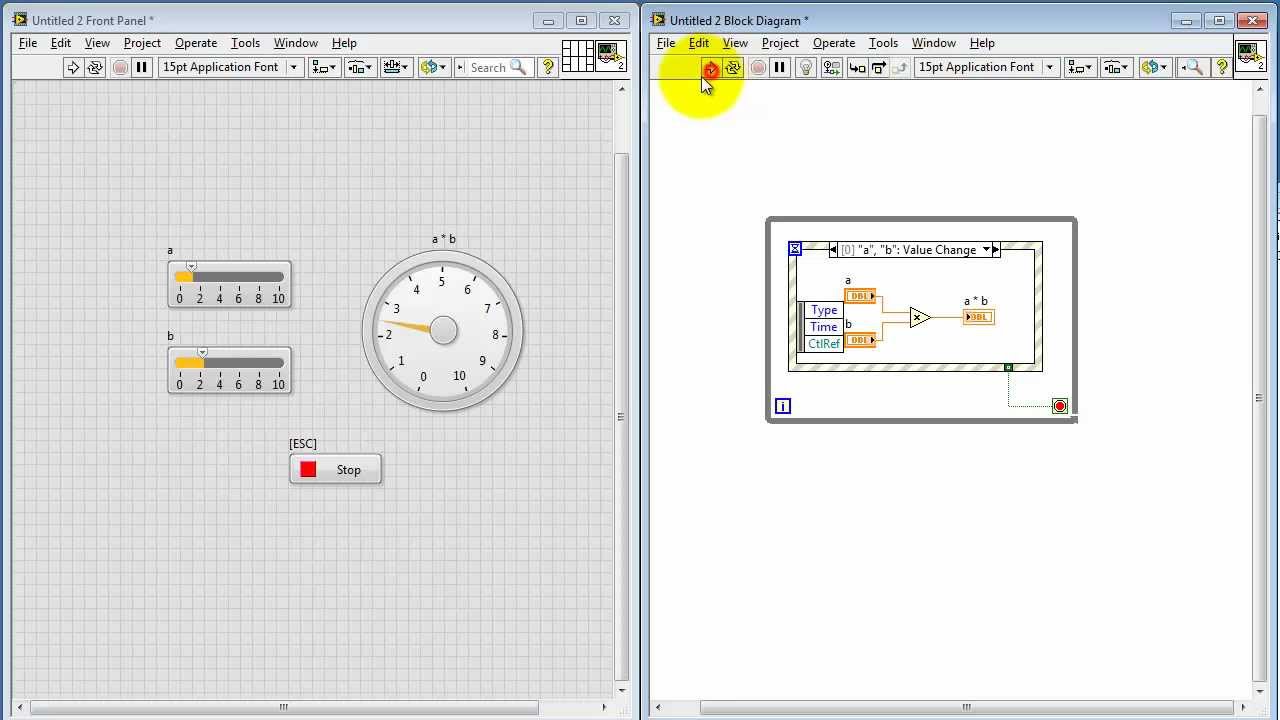Screen dimensions: 1280x720
Task: Click Run Continuously in Front Panel toolbar
Action: coord(95,67)
